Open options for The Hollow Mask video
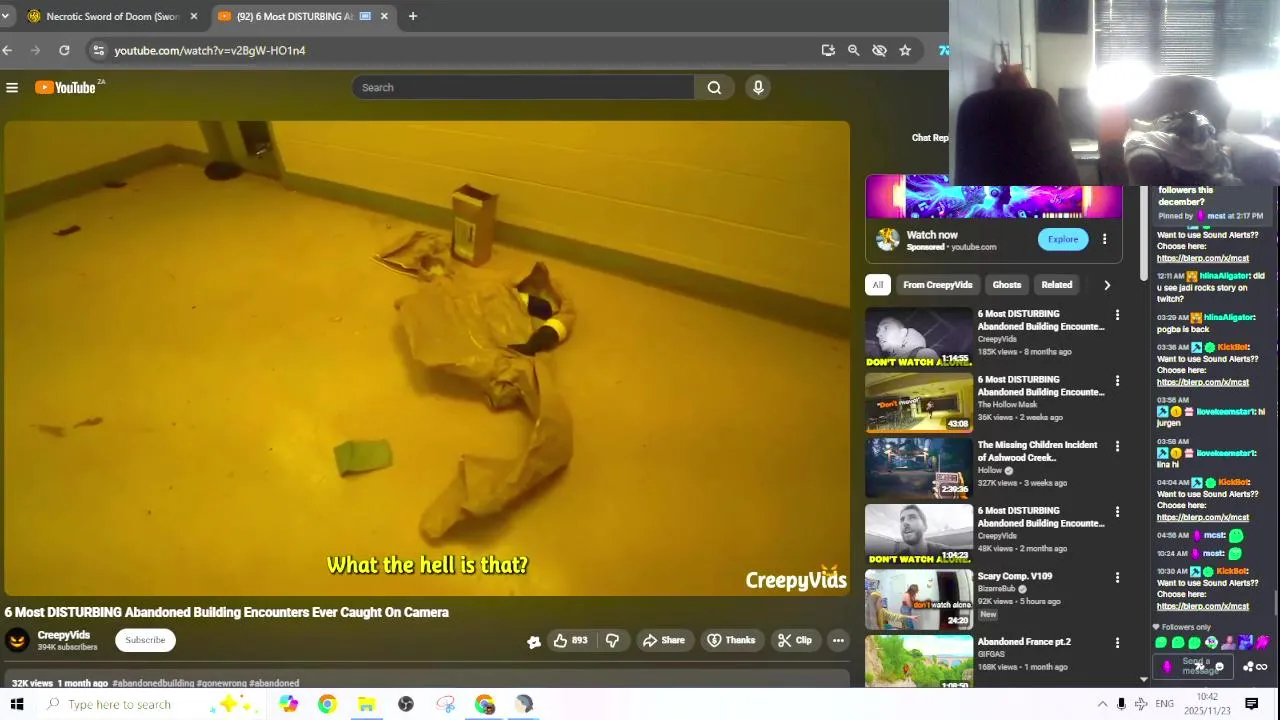This screenshot has height=720, width=1280. [x=1117, y=381]
